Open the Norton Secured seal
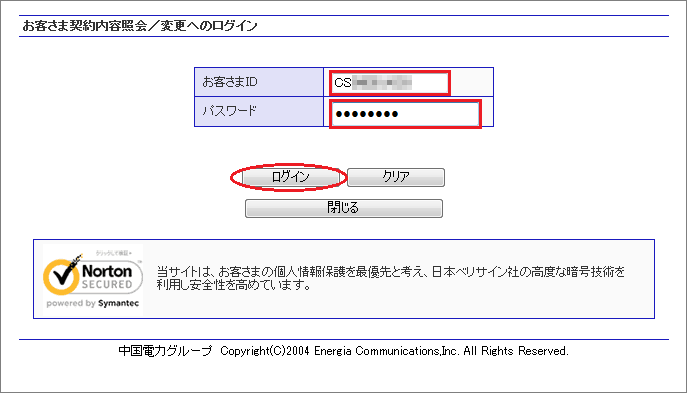The image size is (687, 393). click(x=92, y=279)
